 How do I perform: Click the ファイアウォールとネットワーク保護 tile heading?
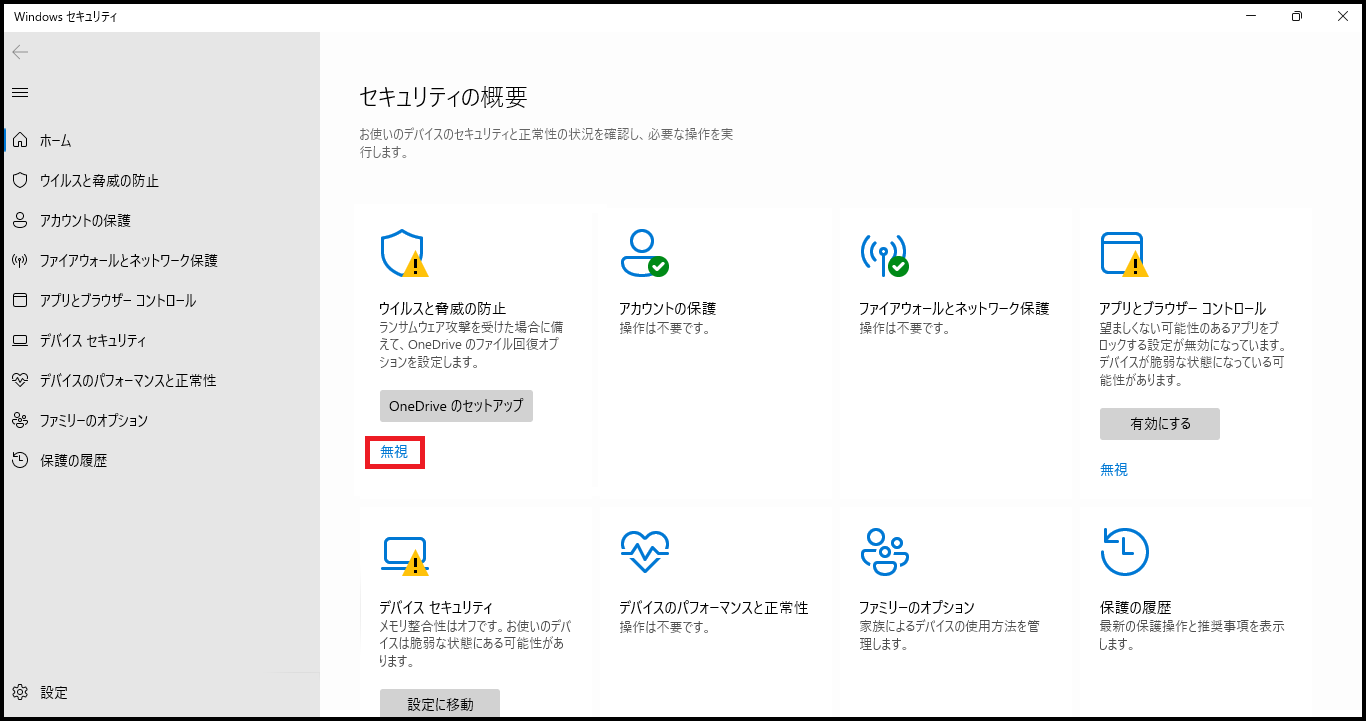pos(954,309)
